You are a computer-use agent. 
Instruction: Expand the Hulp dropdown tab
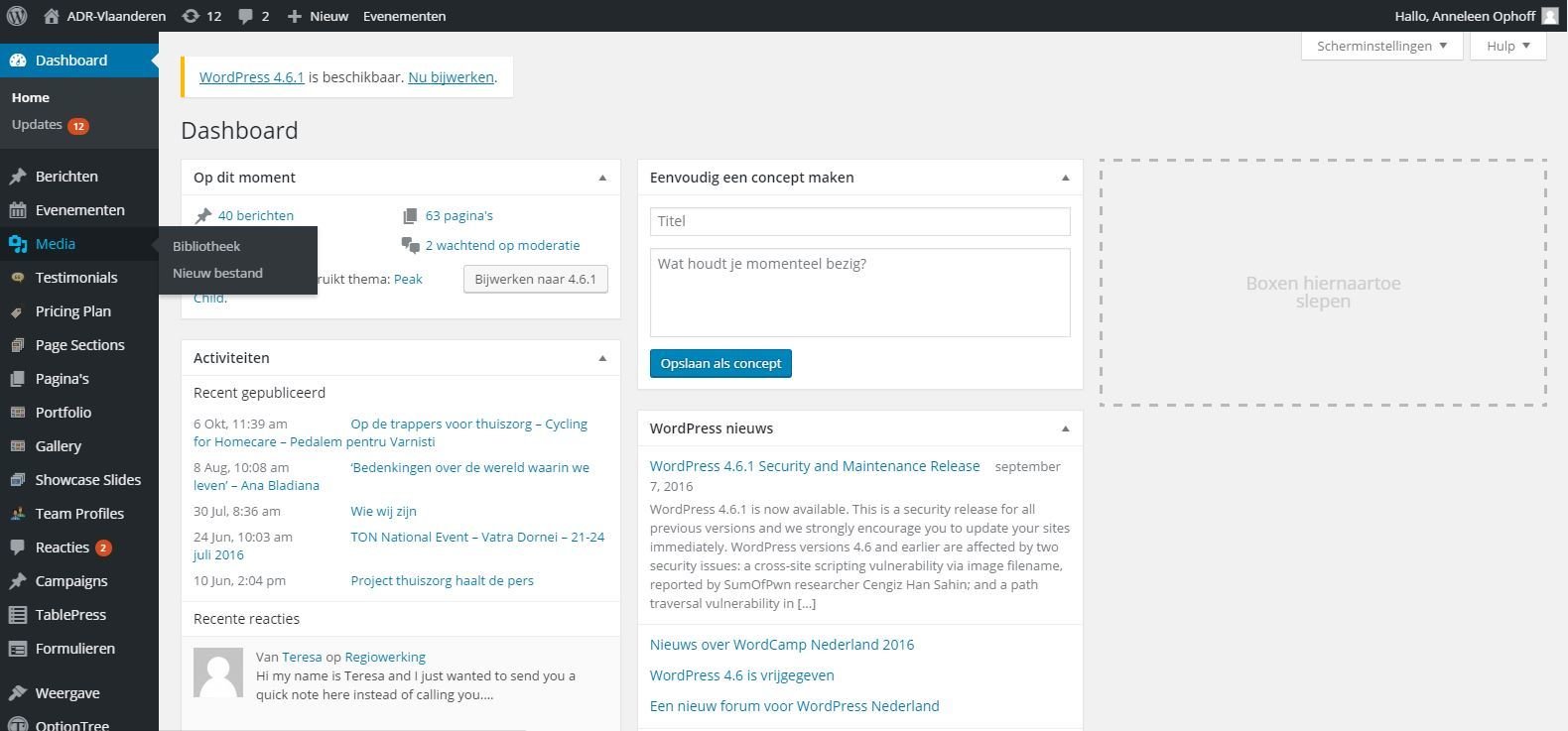pos(1508,46)
